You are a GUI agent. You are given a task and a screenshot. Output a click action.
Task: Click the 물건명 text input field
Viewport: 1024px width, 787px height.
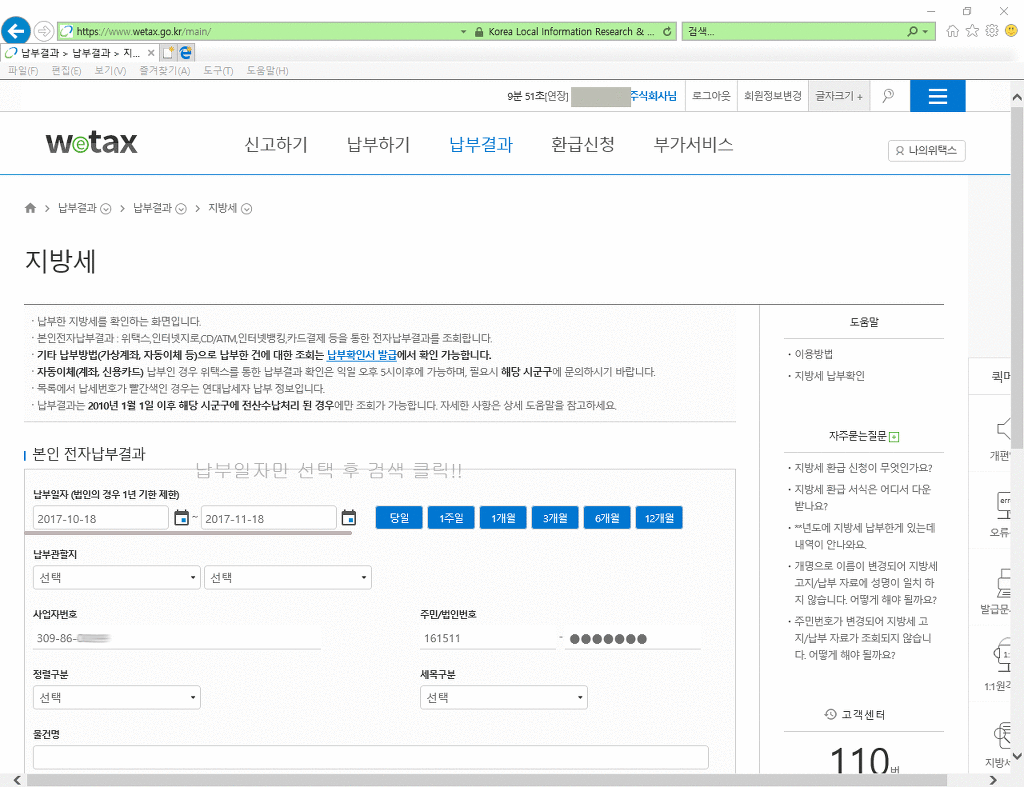(x=370, y=758)
